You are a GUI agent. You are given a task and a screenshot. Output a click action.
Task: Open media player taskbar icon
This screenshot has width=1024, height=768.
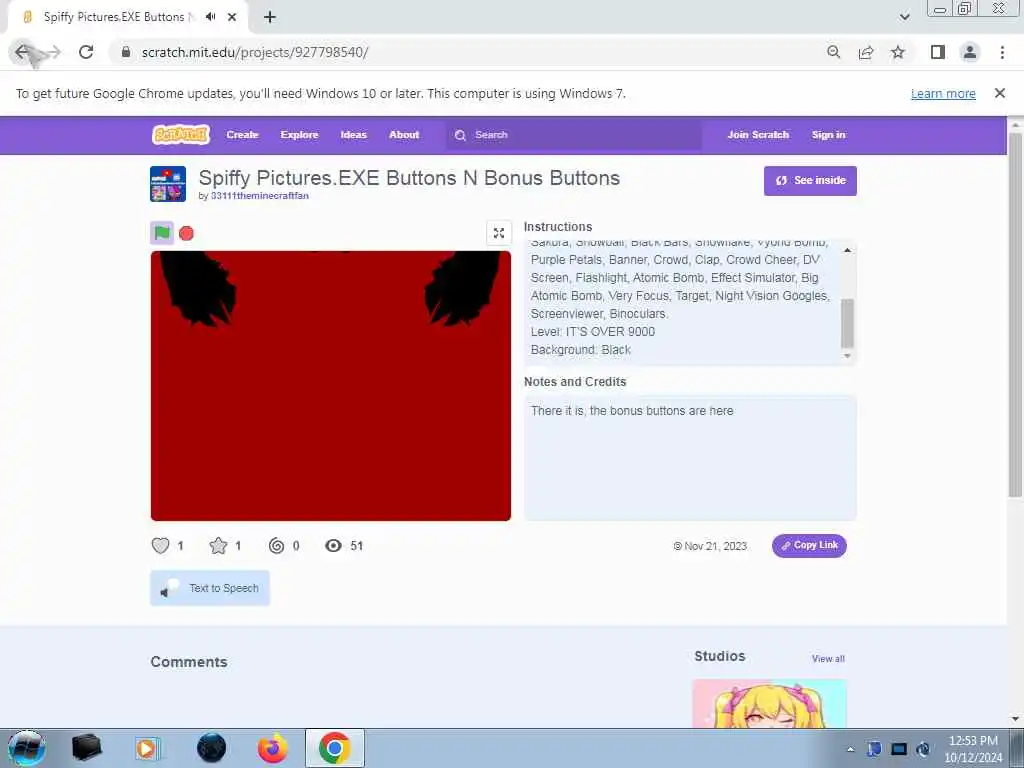[148, 748]
